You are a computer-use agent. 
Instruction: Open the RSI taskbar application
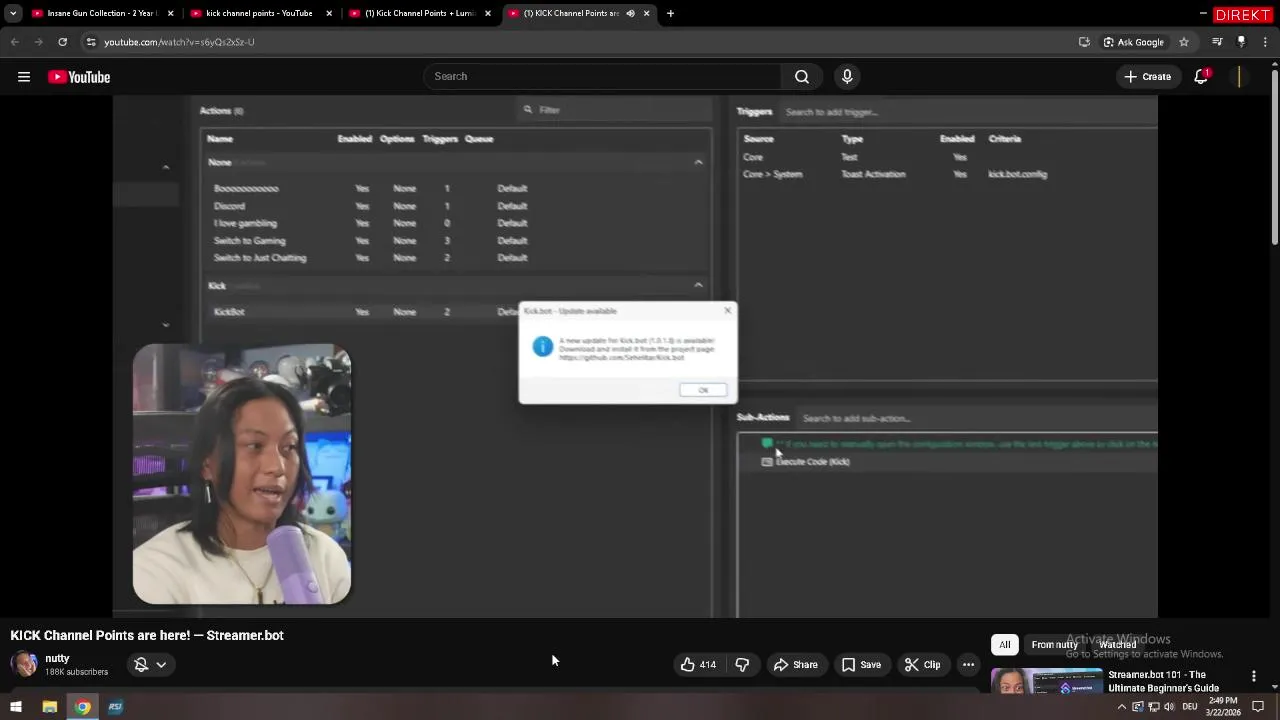(x=115, y=707)
